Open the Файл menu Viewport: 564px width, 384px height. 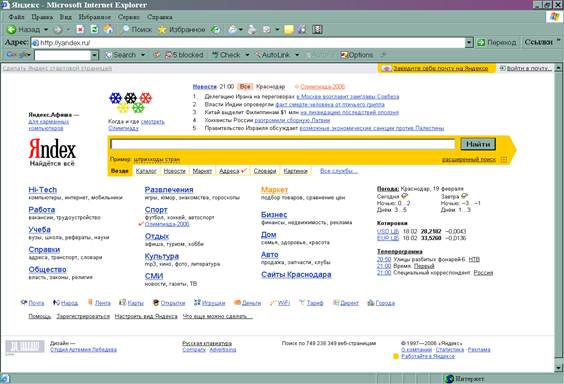coord(16,17)
